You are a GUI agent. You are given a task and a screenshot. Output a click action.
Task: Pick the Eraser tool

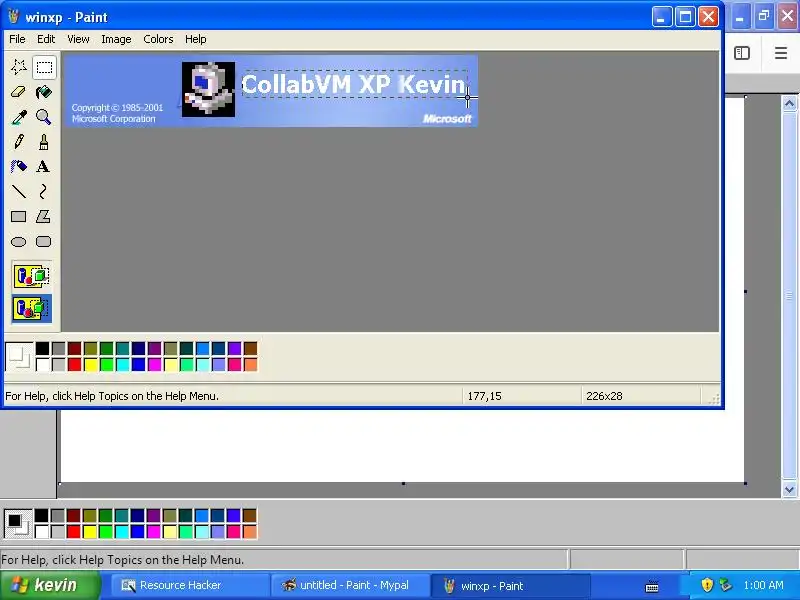[x=19, y=92]
